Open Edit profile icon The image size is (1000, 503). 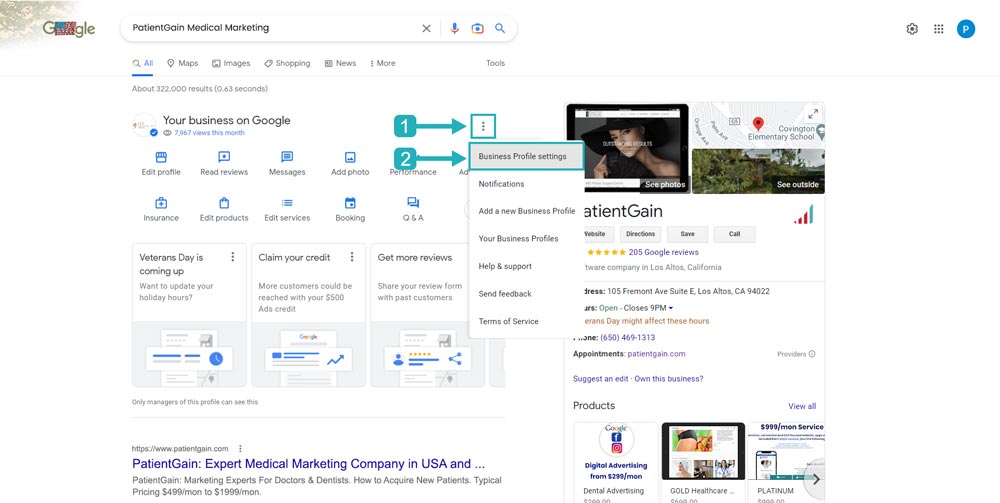(x=161, y=157)
